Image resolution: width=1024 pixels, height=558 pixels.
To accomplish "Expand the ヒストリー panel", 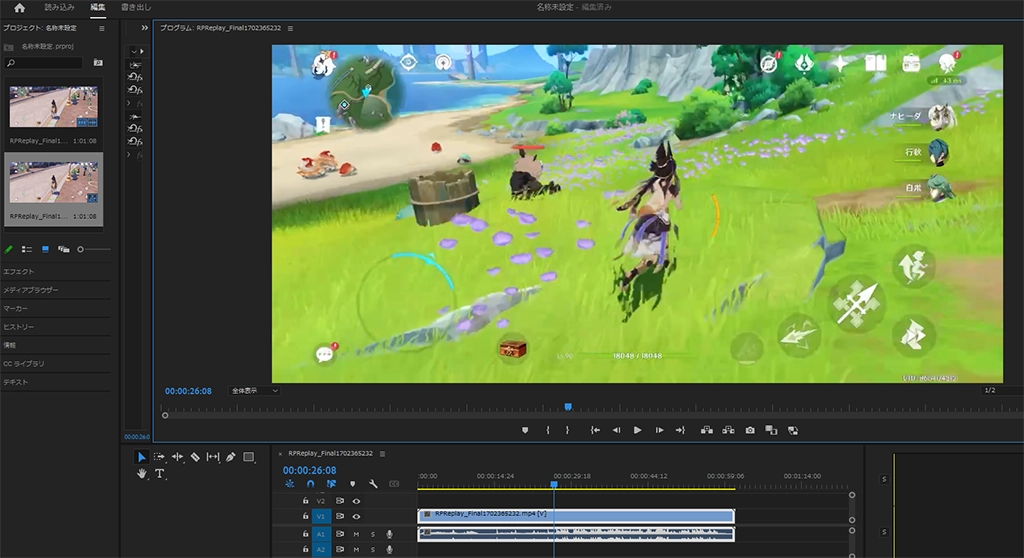I will (18, 327).
